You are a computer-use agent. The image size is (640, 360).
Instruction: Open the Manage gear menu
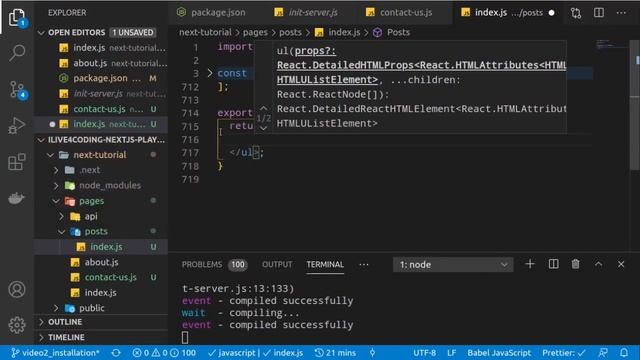click(17, 325)
